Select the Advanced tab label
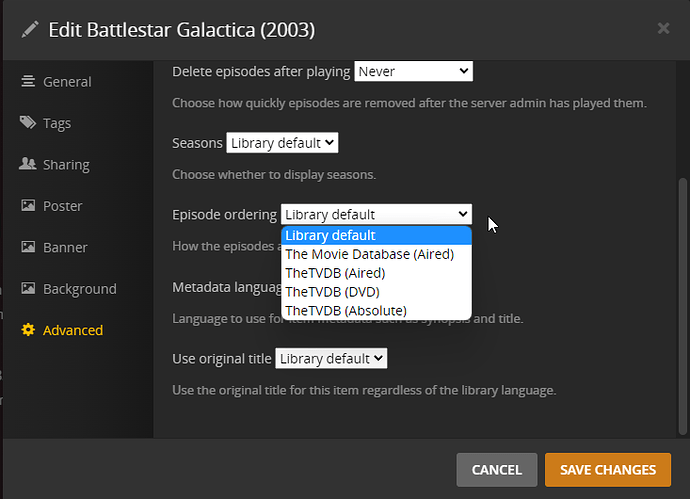 [x=73, y=330]
